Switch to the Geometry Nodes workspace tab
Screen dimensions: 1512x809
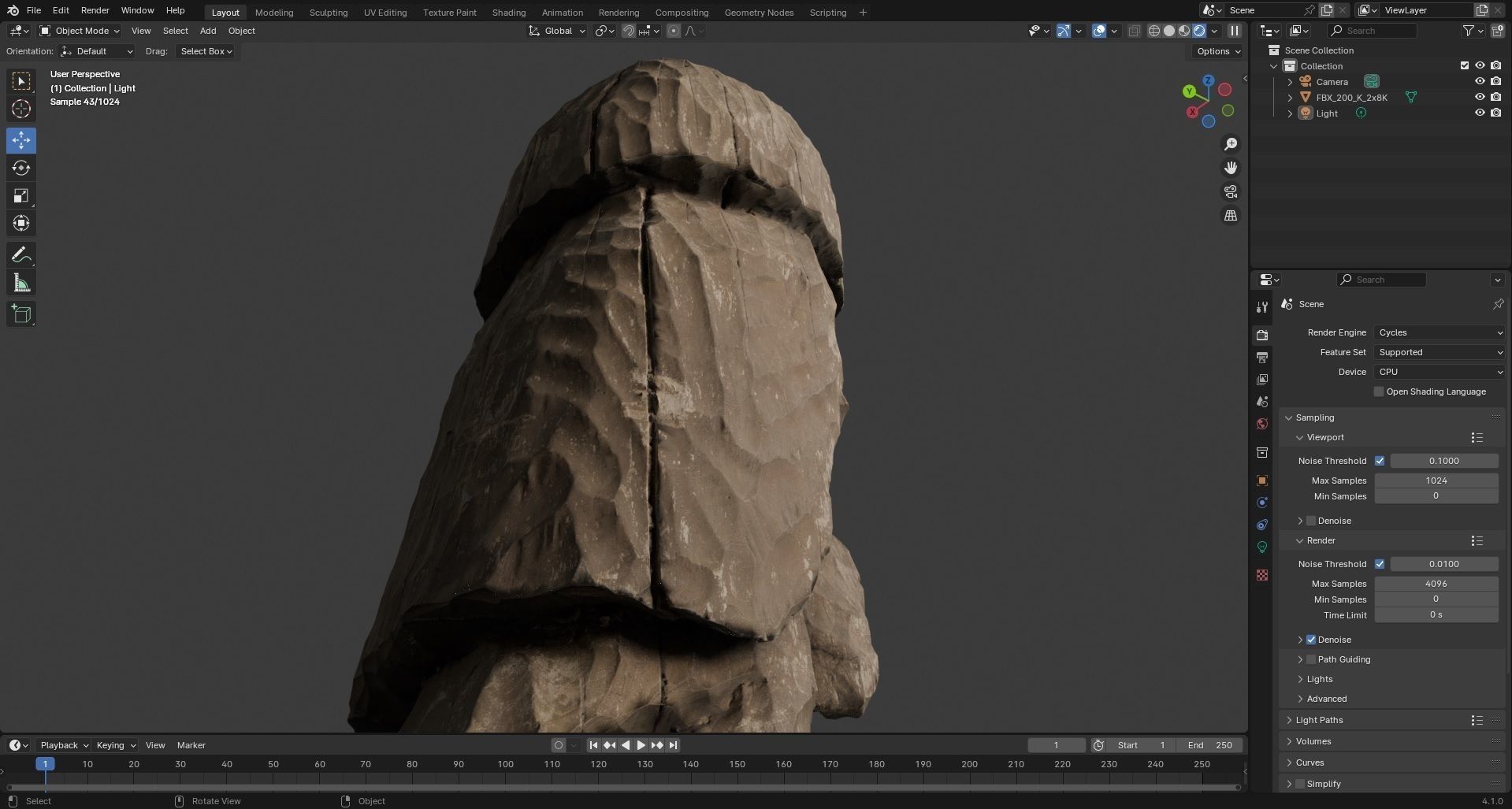coord(760,12)
